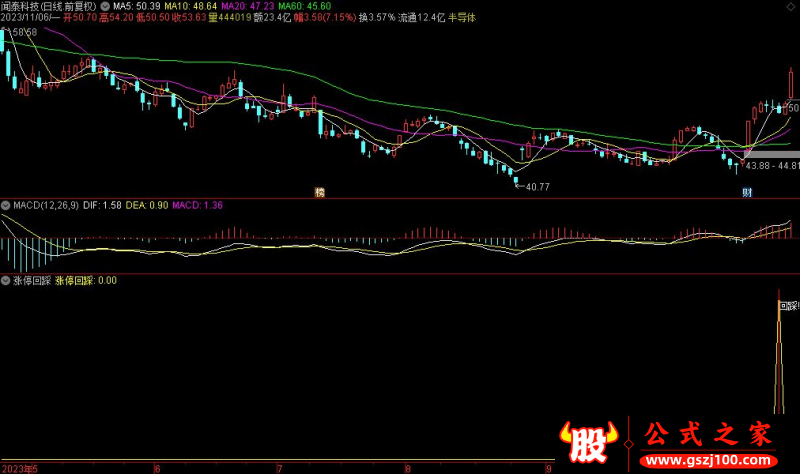Viewport: 800px width, 474px height.
Task: Click the change value 幅3.58(7.15%)
Action: coord(325,17)
